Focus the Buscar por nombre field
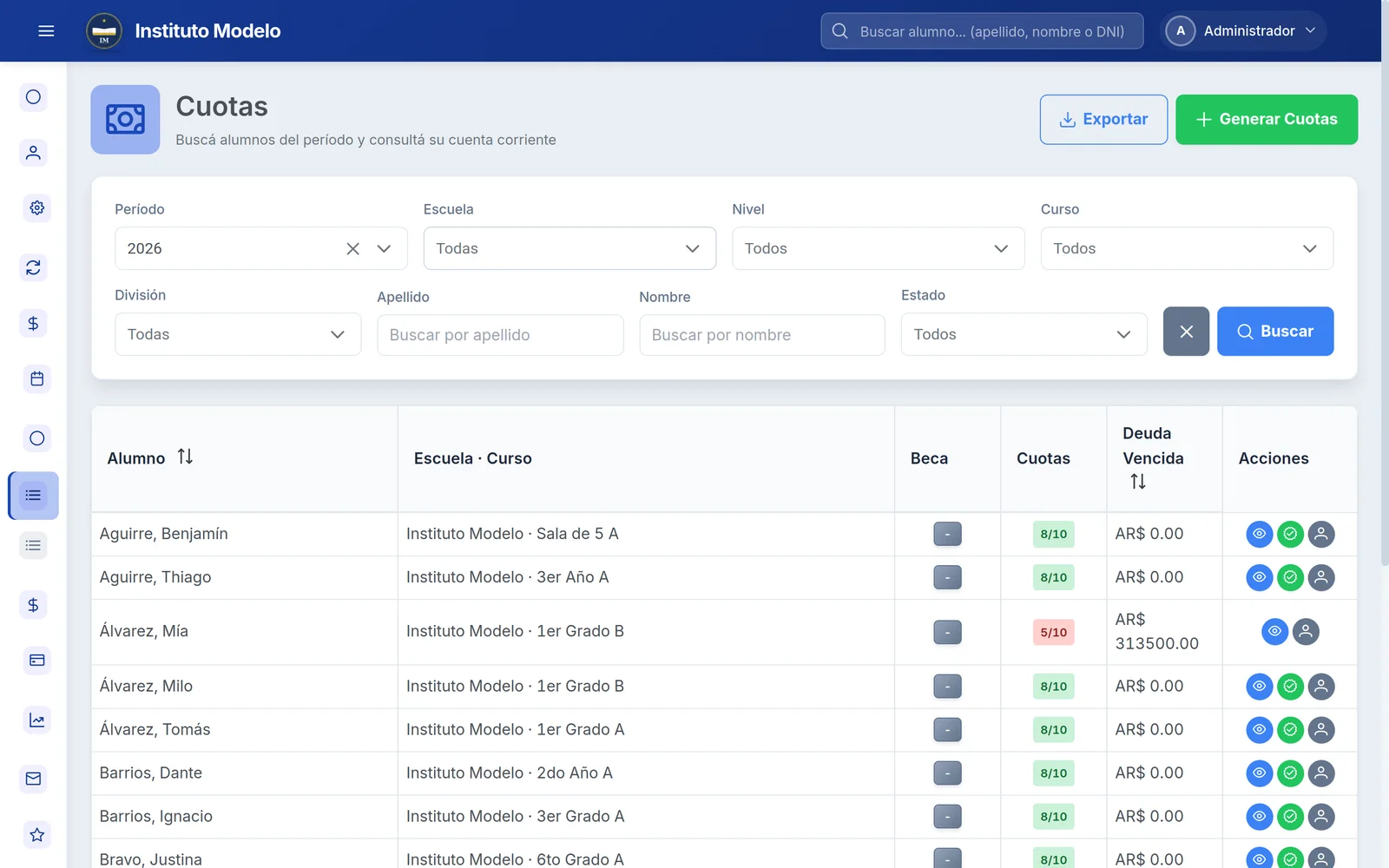Screen dimensions: 1389x868 [762, 335]
